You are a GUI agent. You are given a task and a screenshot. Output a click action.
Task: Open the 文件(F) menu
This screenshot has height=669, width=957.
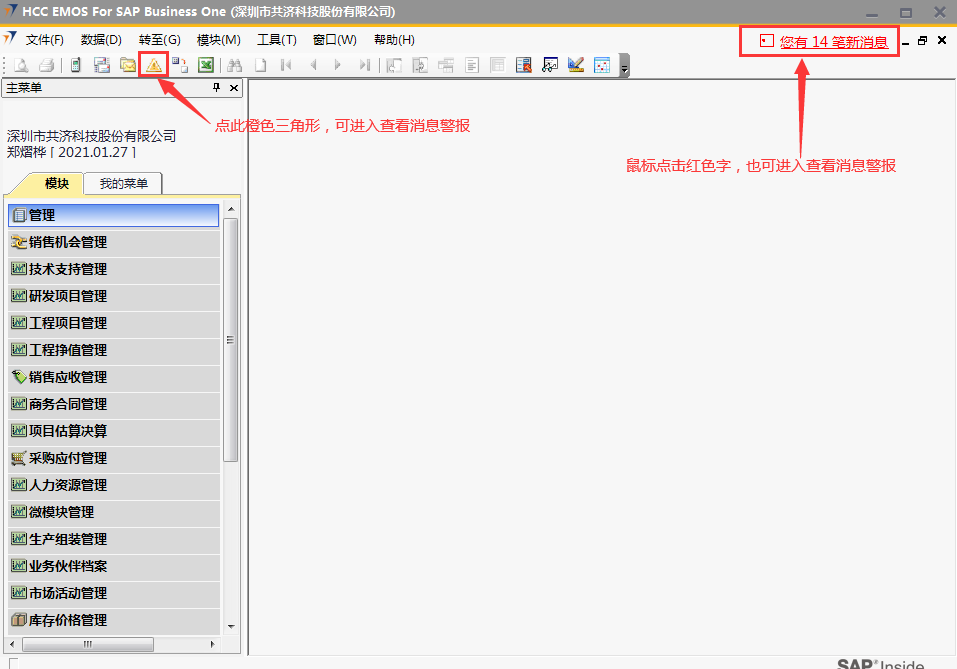(44, 40)
